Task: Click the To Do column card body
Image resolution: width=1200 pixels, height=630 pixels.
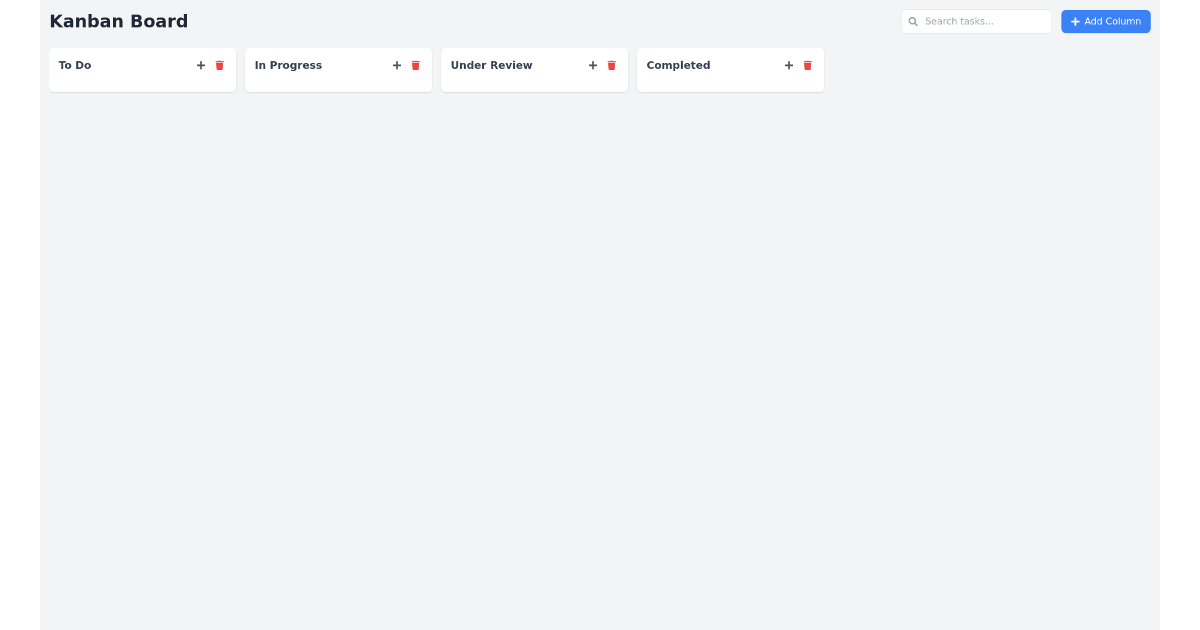Action: (x=142, y=80)
